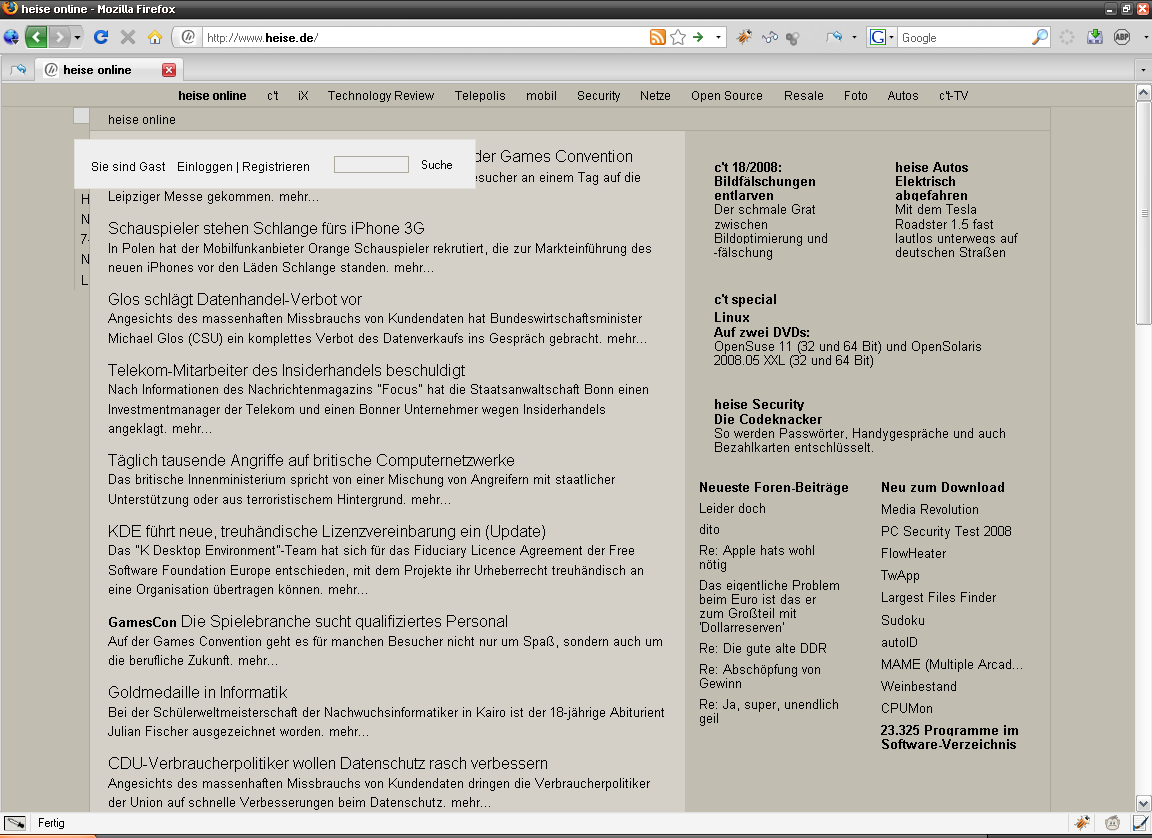Click the Registrieren link

(276, 167)
